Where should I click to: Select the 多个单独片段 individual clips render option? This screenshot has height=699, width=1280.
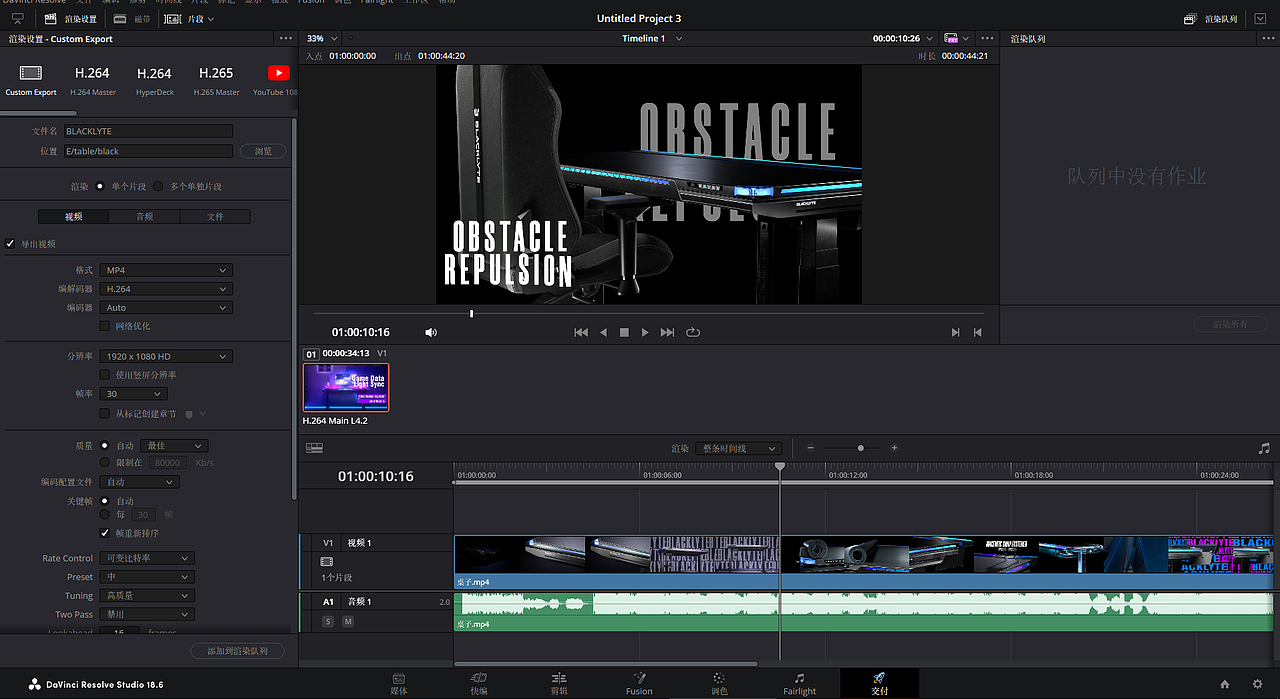point(158,186)
